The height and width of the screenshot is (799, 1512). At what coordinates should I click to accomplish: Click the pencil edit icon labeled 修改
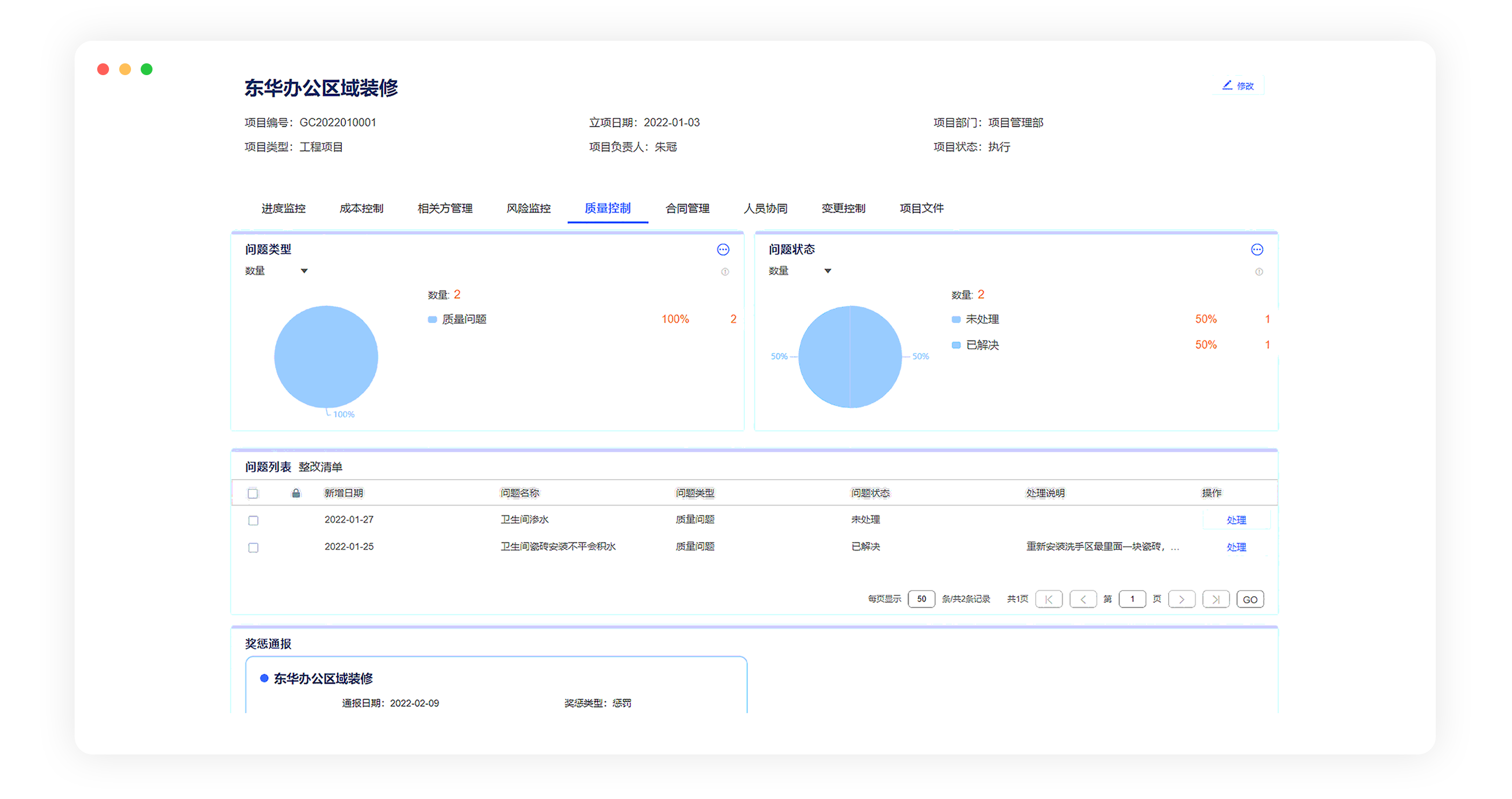[x=1227, y=86]
